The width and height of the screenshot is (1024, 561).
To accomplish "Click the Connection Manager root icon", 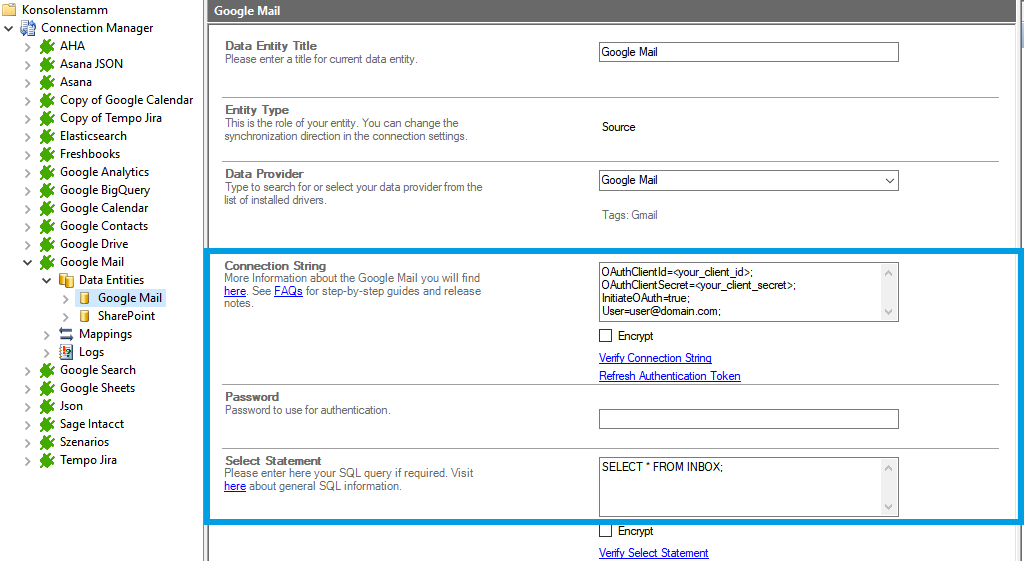I will point(28,28).
